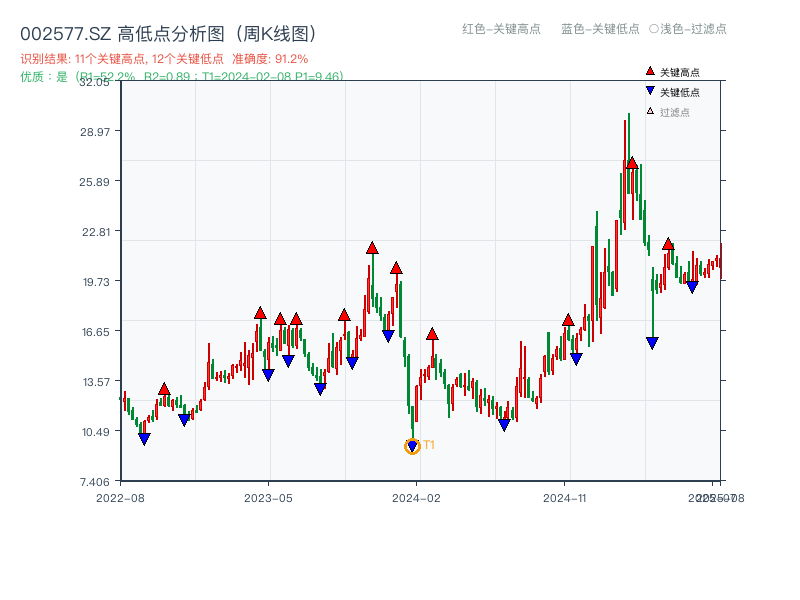Viewport: 800px width, 600px height.
Task: Click the red high marker at the chart peak
Action: pos(632,163)
